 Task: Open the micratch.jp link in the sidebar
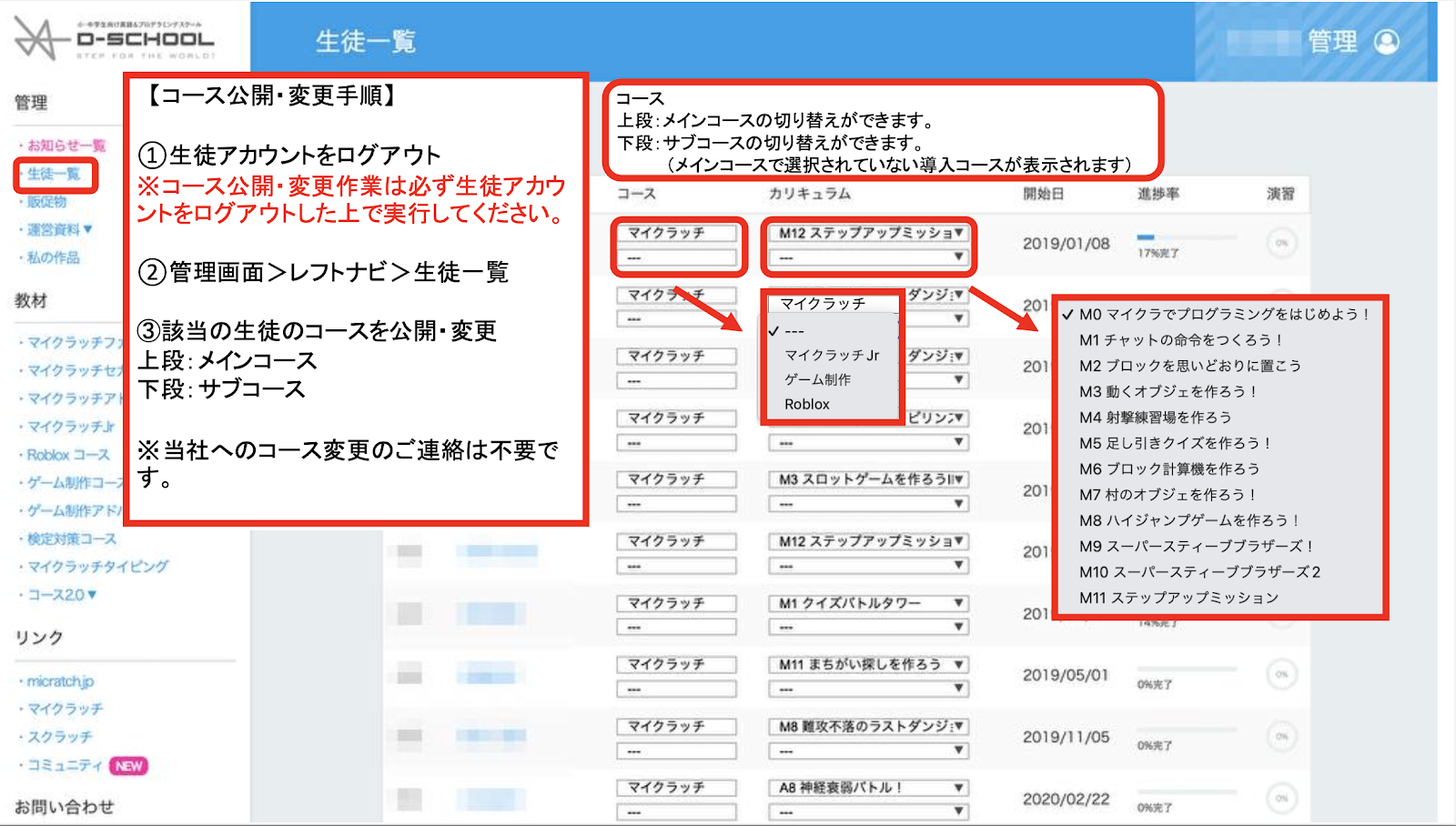point(60,681)
